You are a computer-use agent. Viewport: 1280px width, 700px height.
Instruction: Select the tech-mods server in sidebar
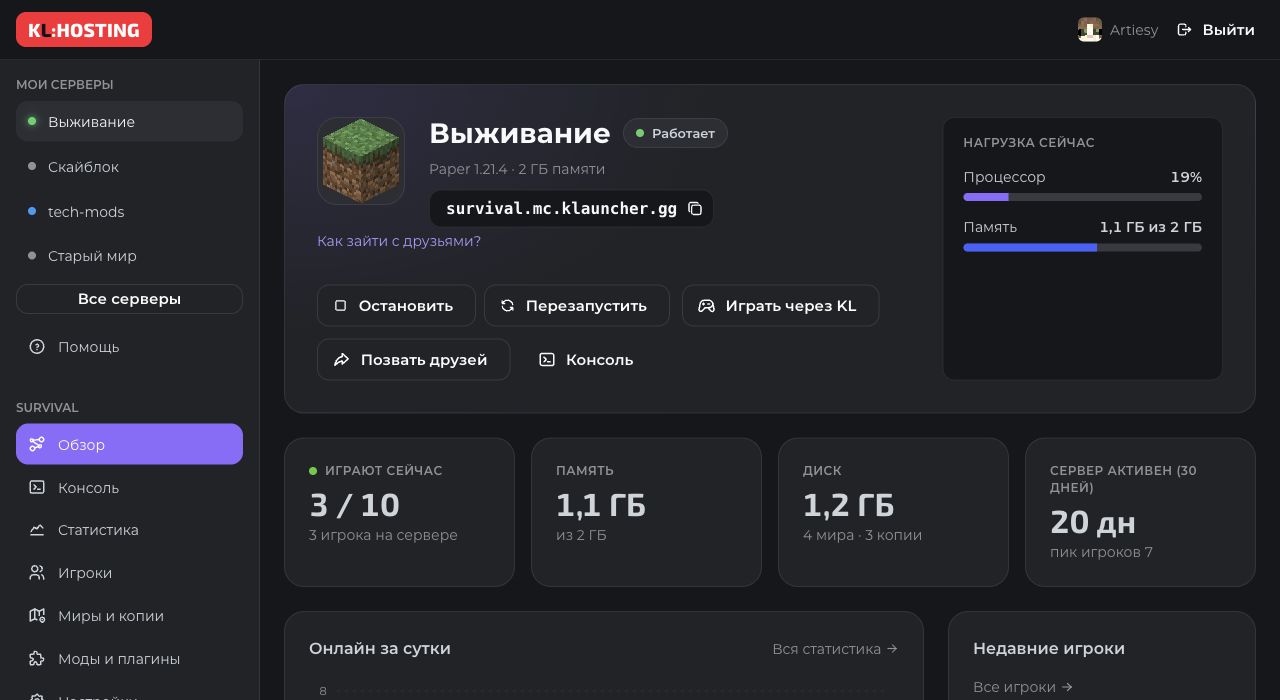(129, 212)
